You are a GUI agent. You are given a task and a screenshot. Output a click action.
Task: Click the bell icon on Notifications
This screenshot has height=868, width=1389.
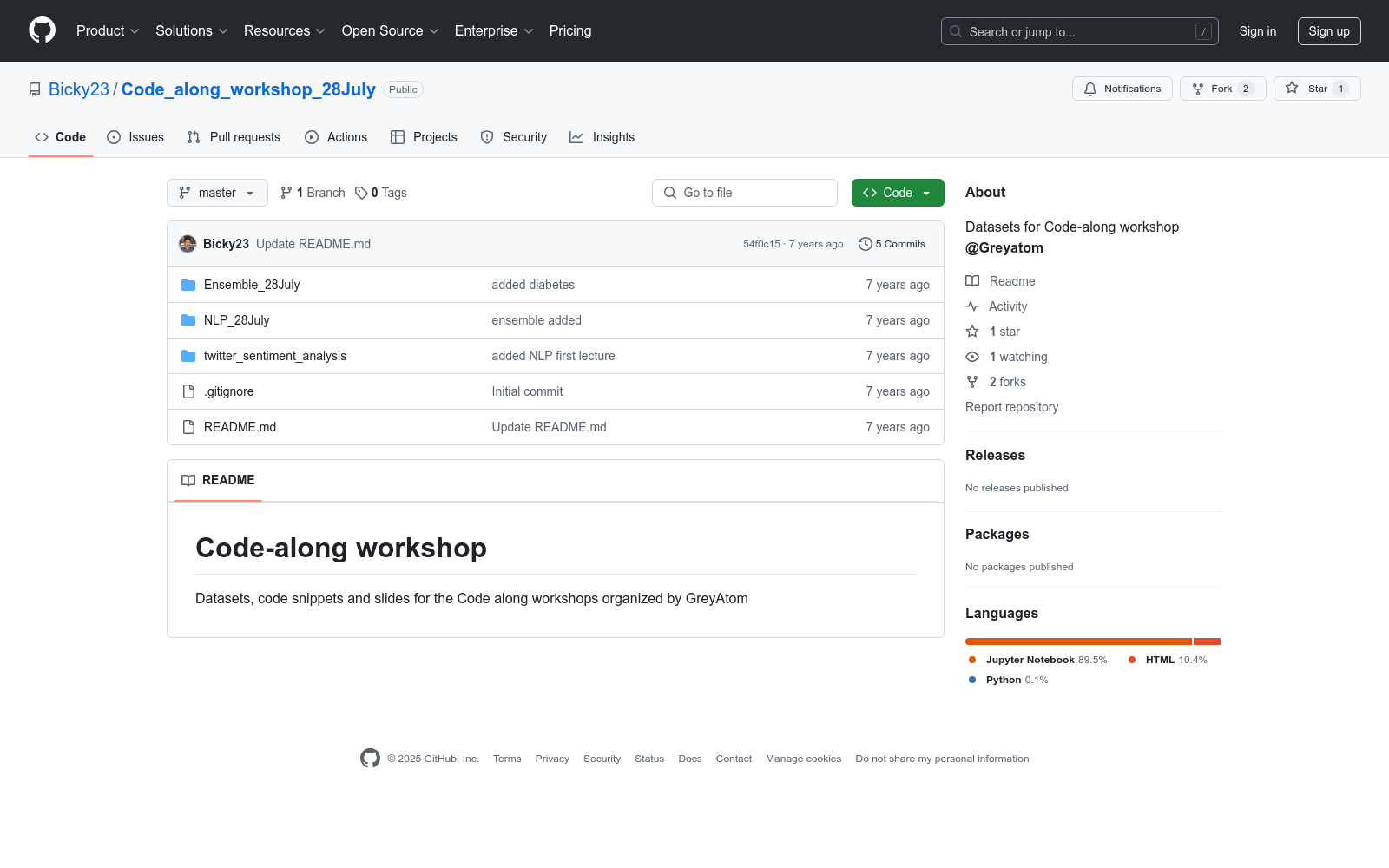click(x=1090, y=89)
